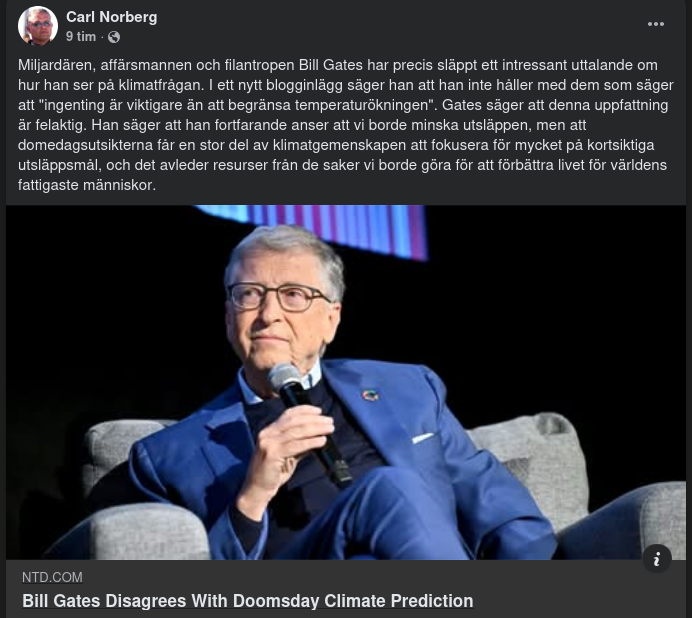Open the NTD.COM source label
692x618 pixels.
(52, 577)
